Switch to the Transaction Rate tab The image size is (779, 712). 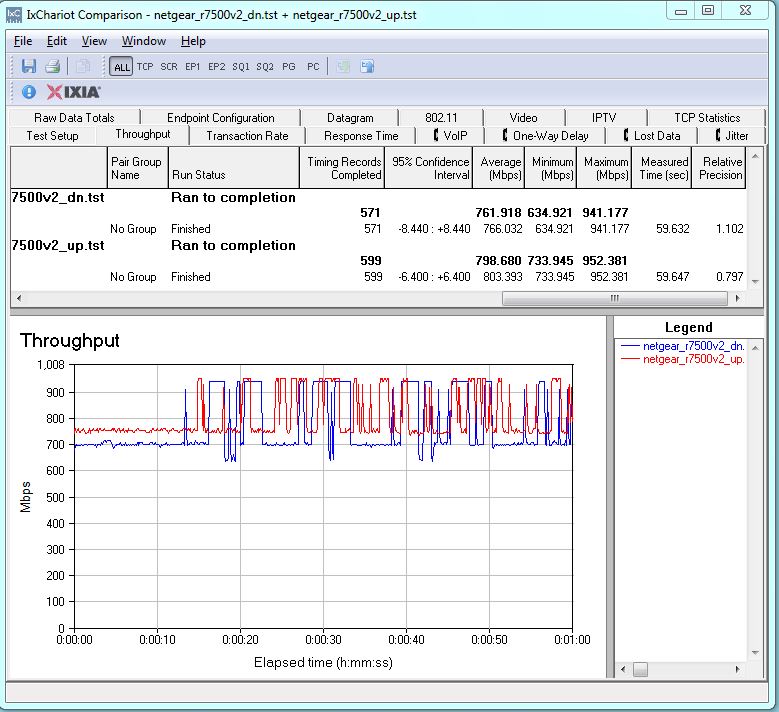click(247, 136)
